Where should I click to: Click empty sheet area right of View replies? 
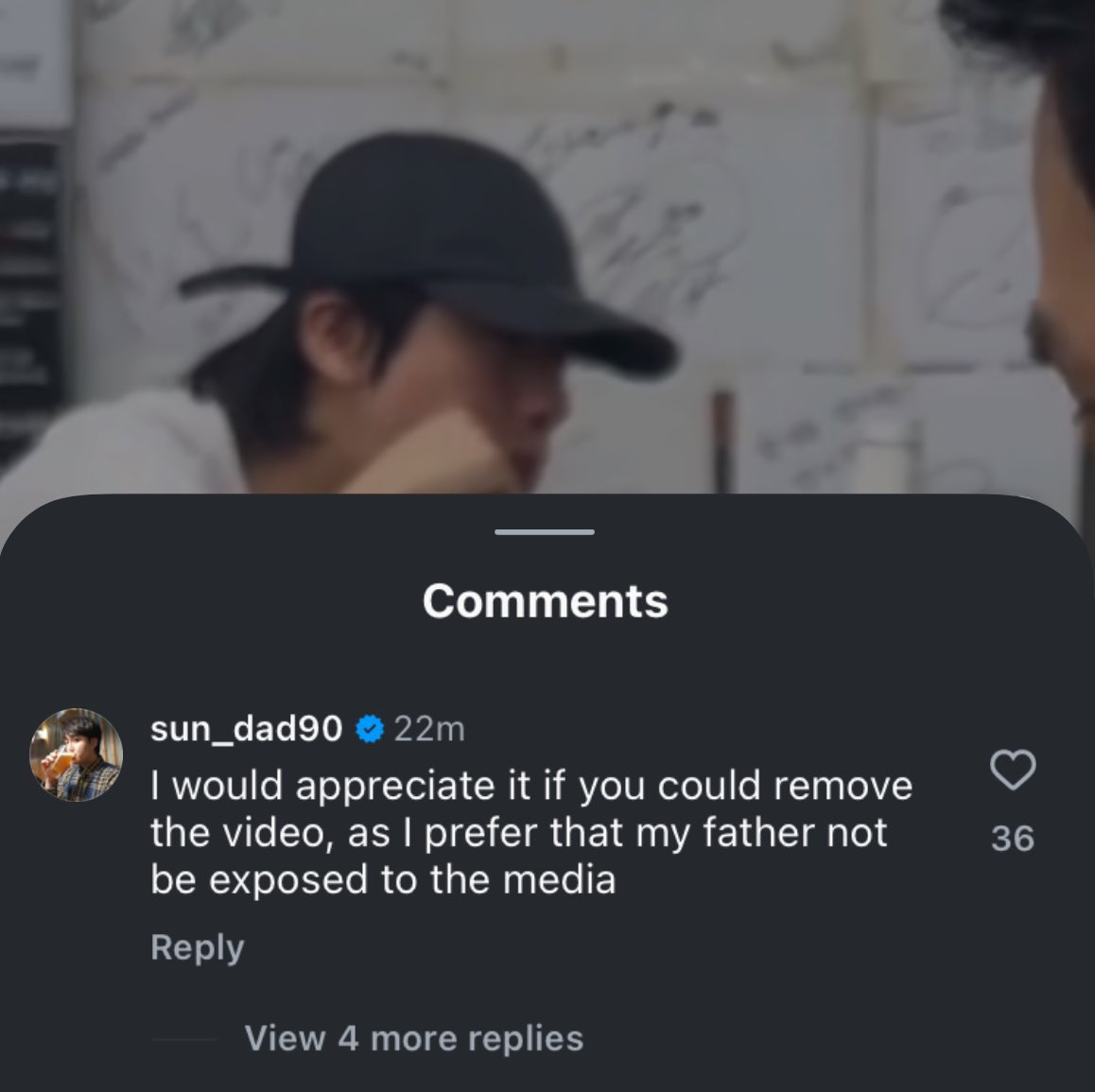[x=832, y=1038]
